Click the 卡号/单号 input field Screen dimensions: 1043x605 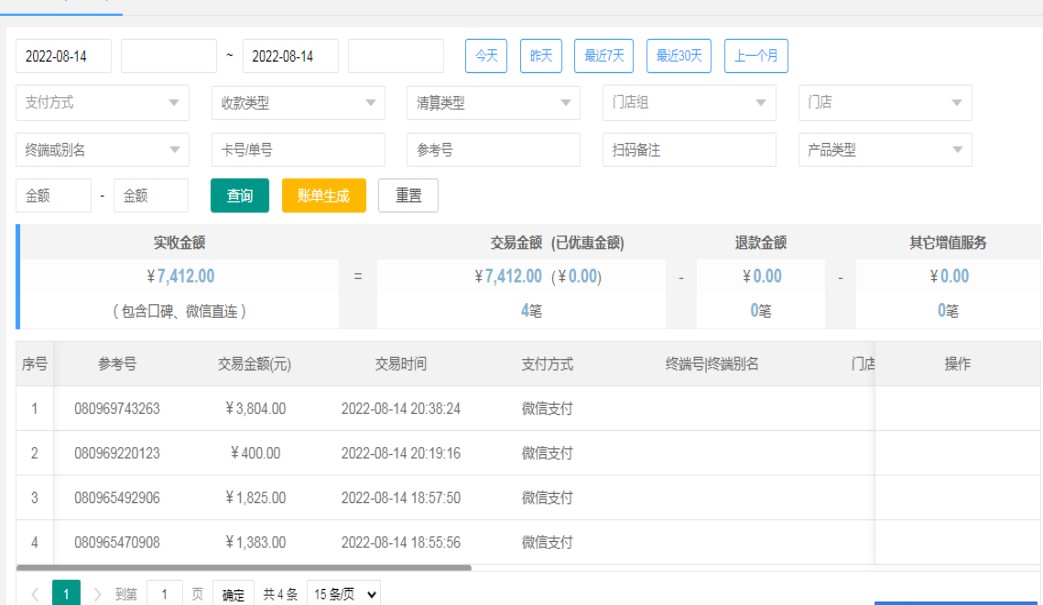(x=298, y=150)
